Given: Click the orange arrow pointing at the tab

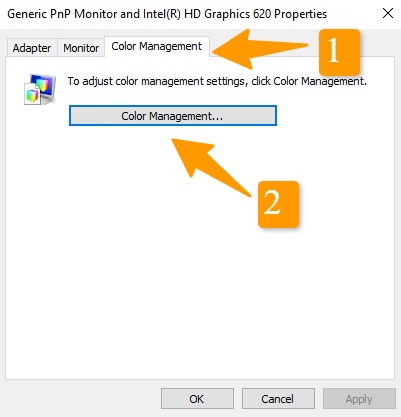Looking at the screenshot, I should click(261, 49).
